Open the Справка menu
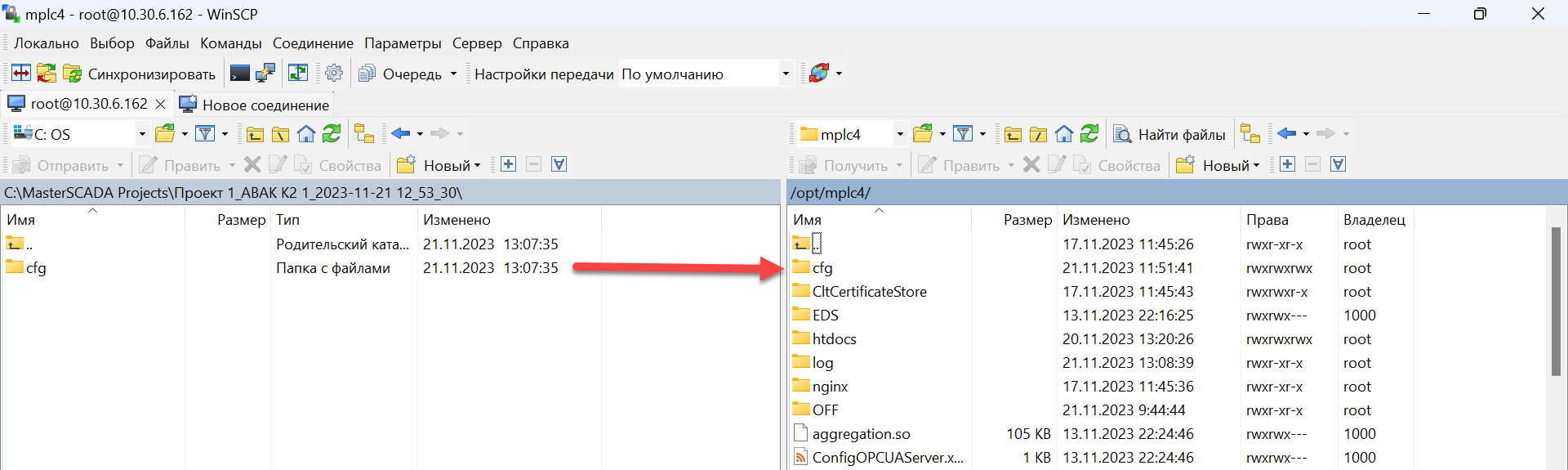The image size is (1568, 470). pyautogui.click(x=541, y=43)
